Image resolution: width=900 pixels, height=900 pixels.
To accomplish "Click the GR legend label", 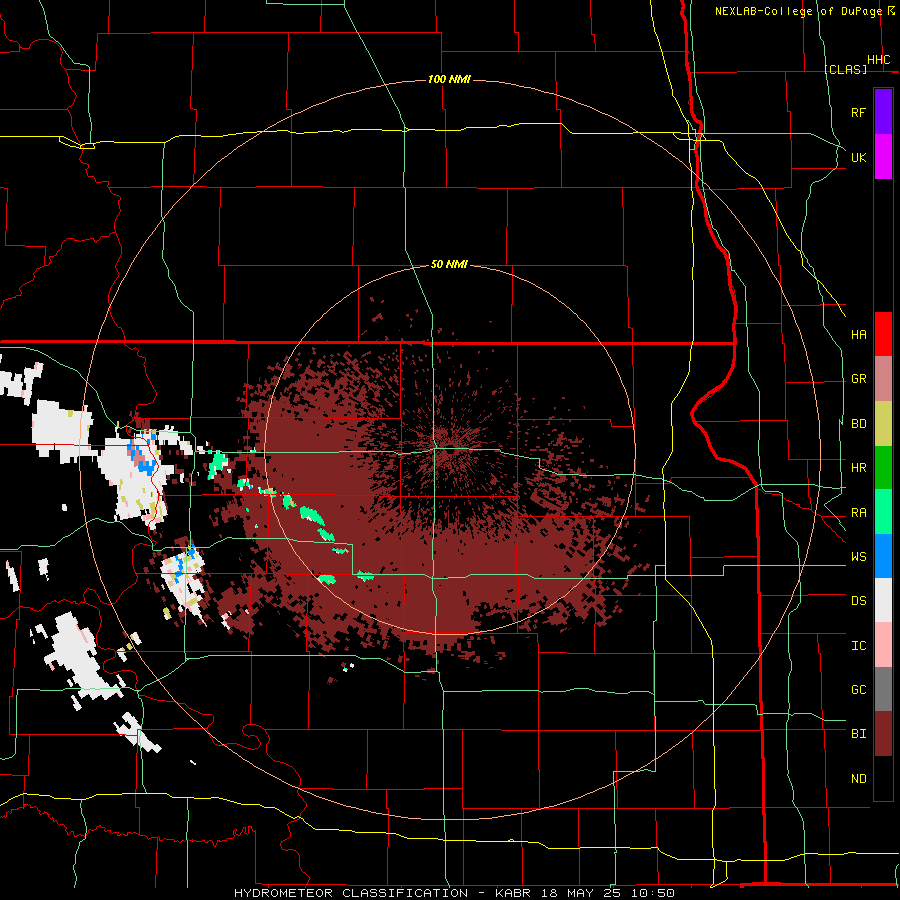I will point(858,379).
